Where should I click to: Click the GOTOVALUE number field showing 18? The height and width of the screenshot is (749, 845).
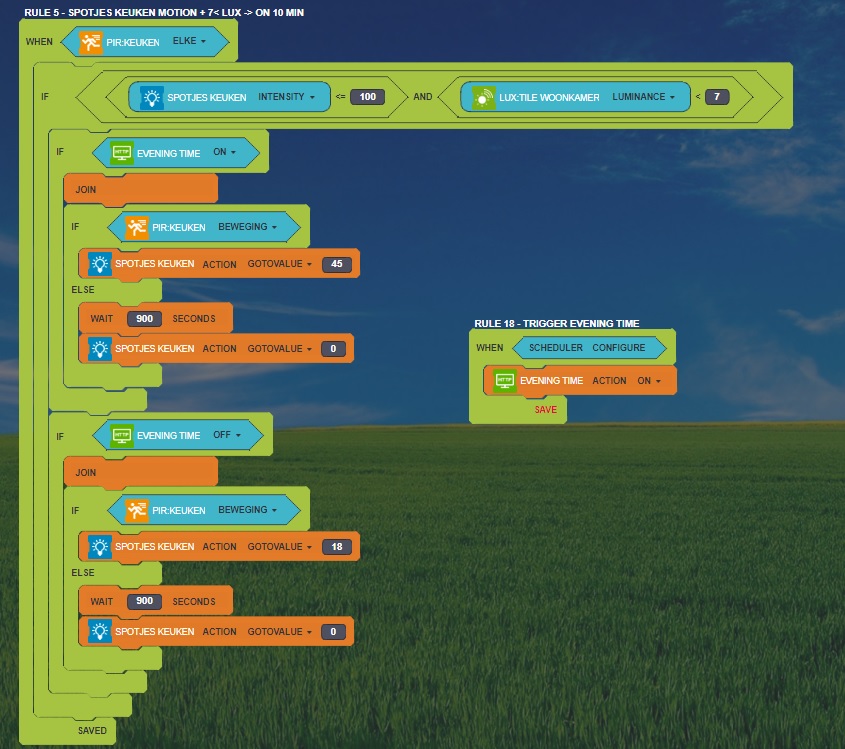[338, 547]
